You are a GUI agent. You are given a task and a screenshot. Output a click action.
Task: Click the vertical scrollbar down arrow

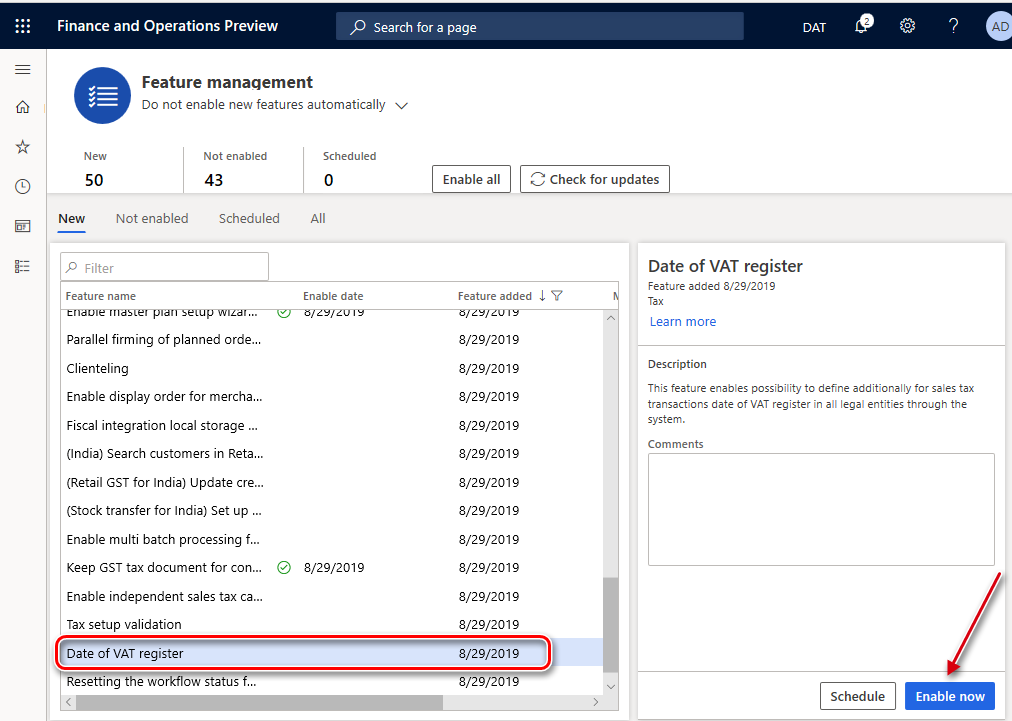(x=611, y=687)
